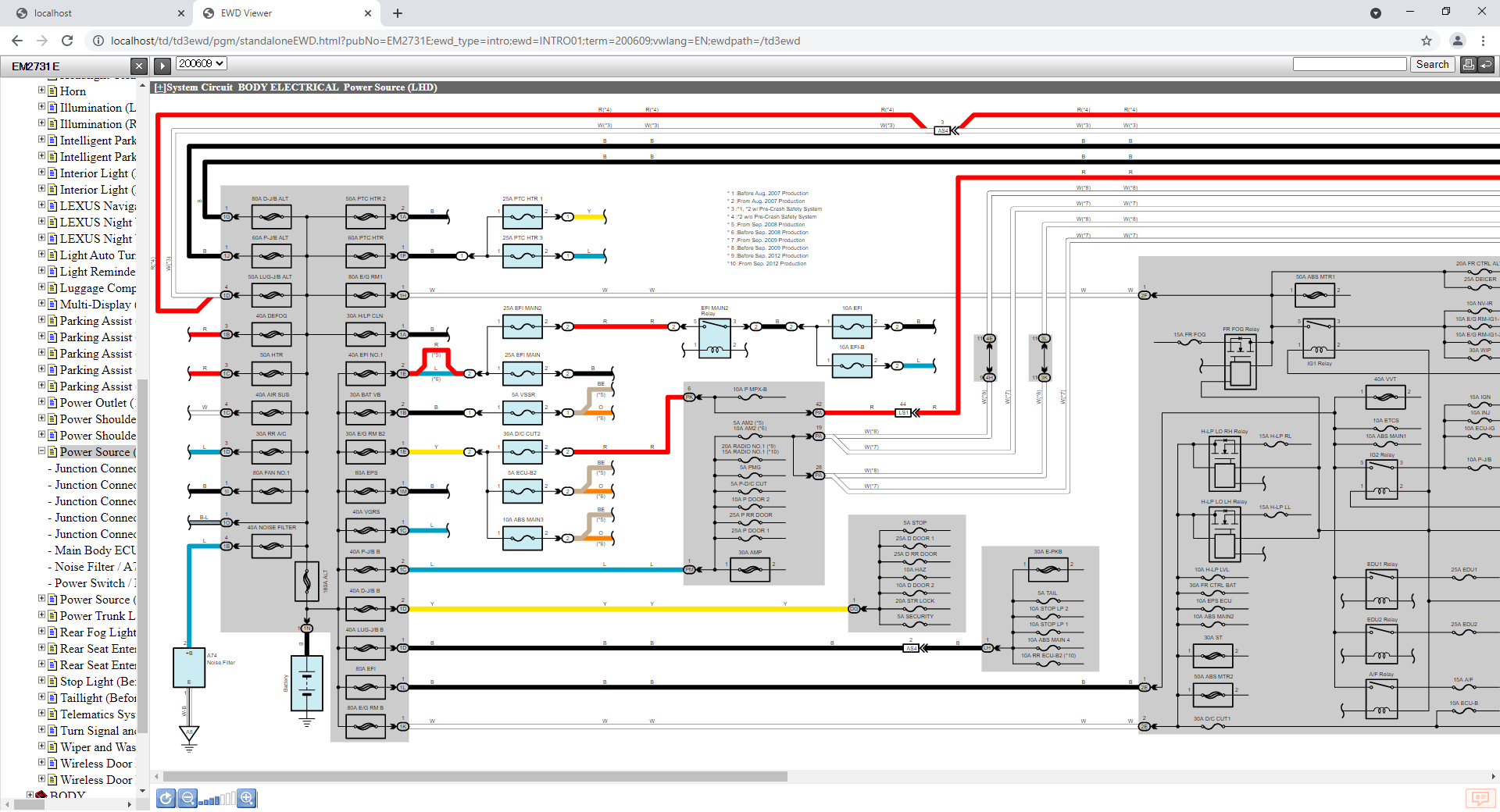Close the EM2731E navigation panel
The height and width of the screenshot is (812, 1500).
click(138, 66)
